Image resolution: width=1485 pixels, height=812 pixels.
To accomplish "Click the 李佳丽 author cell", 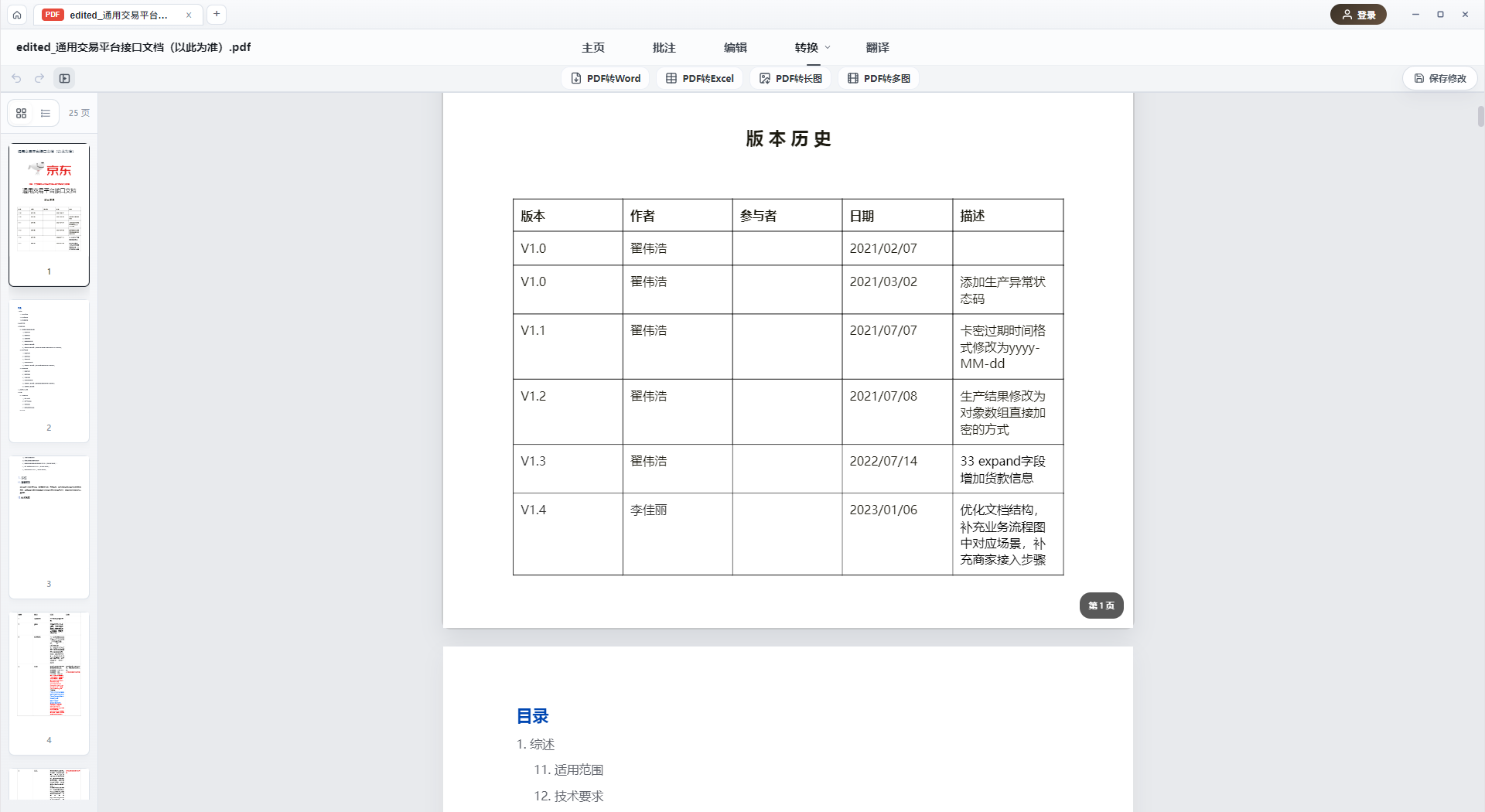I will 678,534.
